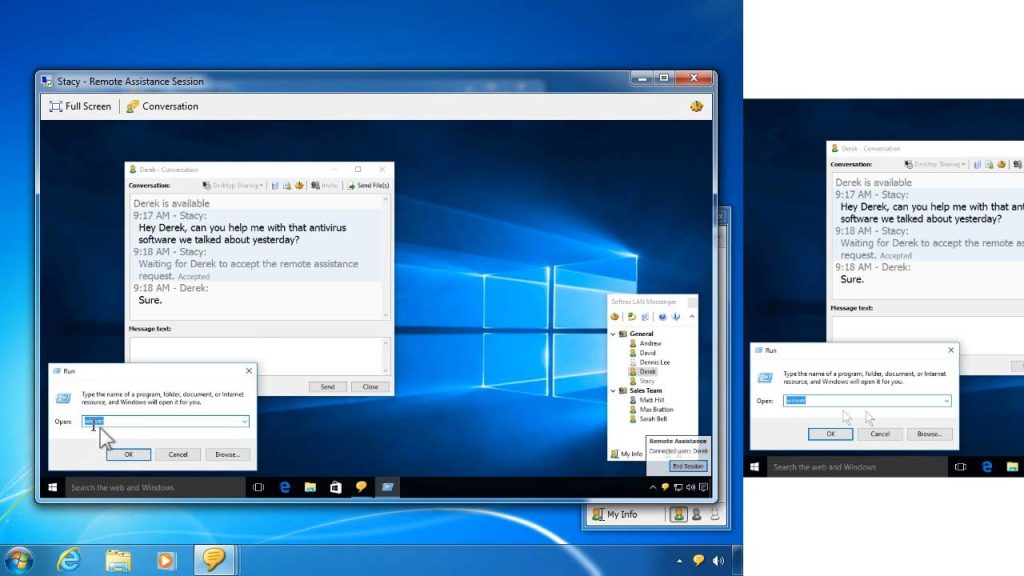
Task: Collapse the Sales Team group in the user list
Action: [613, 391]
